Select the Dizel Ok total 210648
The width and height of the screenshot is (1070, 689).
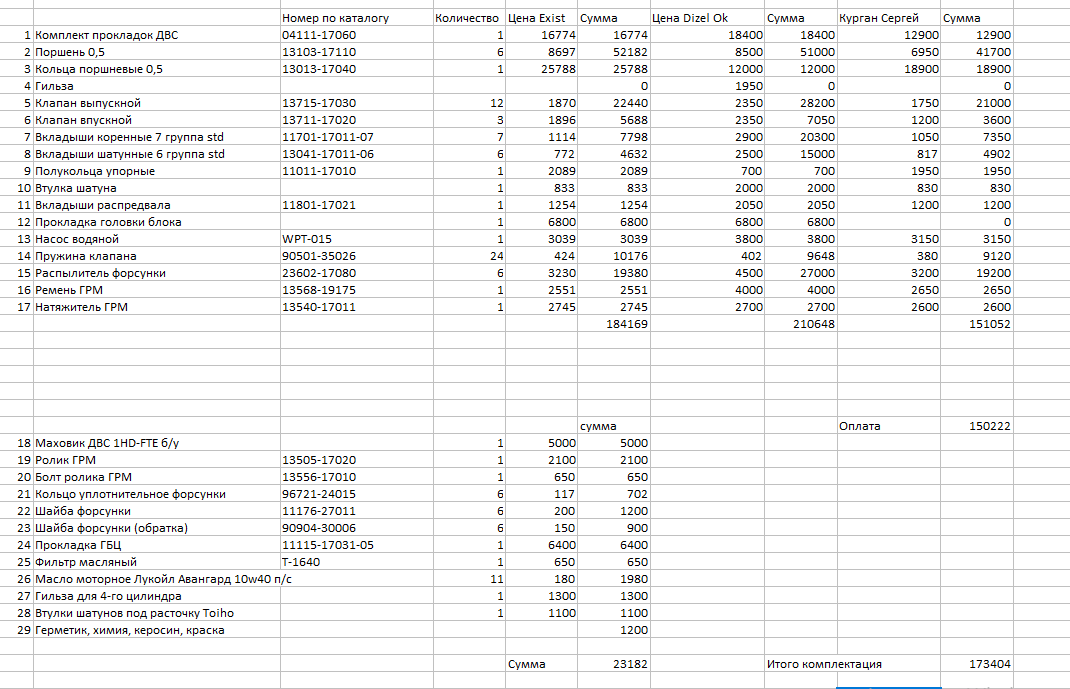[801, 324]
